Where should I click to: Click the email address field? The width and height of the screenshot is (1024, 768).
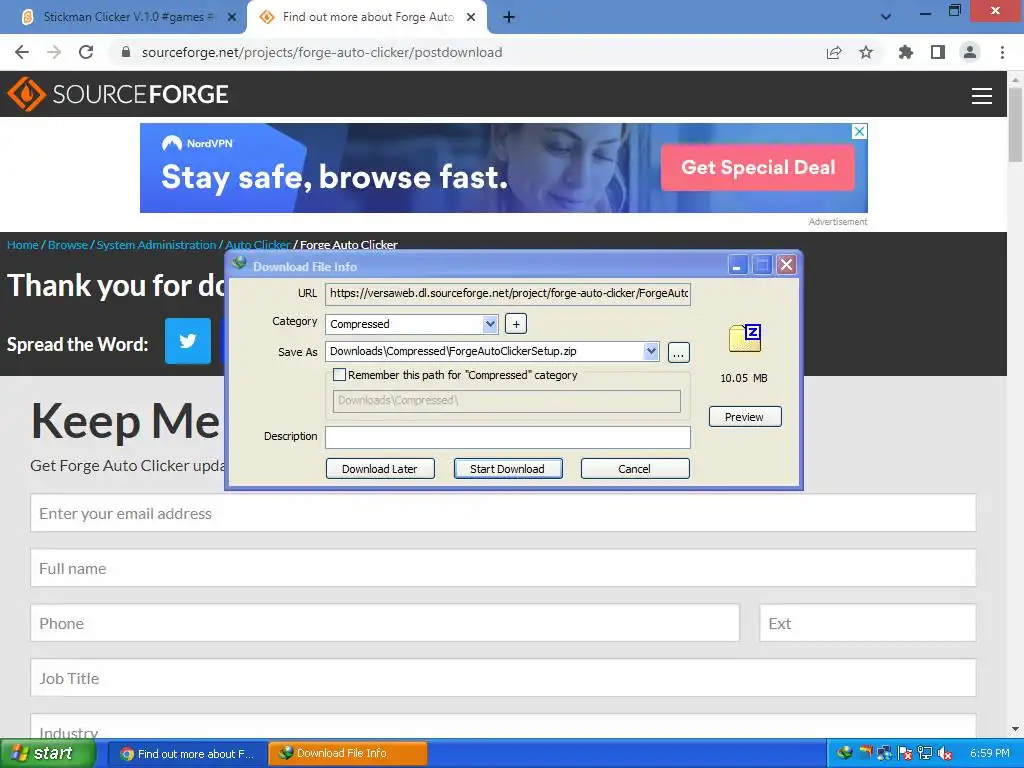click(503, 513)
